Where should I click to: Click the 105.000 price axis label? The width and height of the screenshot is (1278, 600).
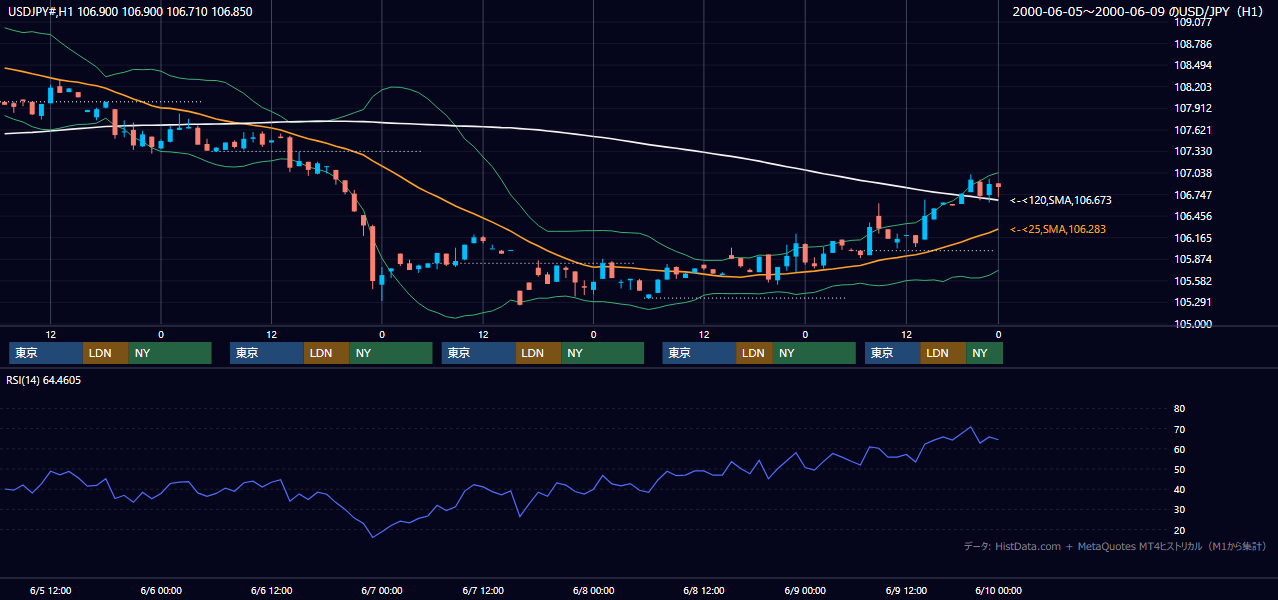[x=1193, y=324]
